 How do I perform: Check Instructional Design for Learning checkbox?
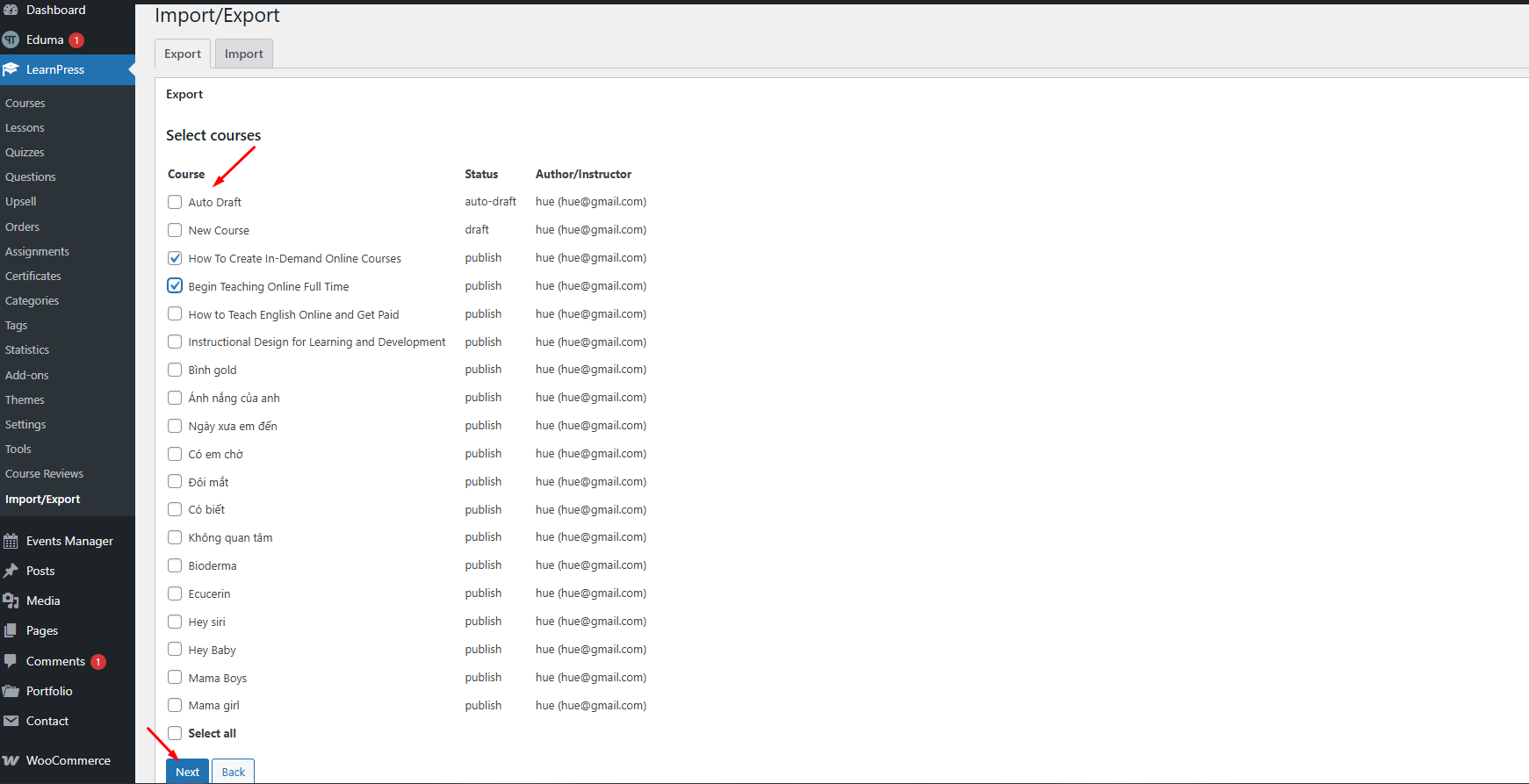[x=175, y=342]
